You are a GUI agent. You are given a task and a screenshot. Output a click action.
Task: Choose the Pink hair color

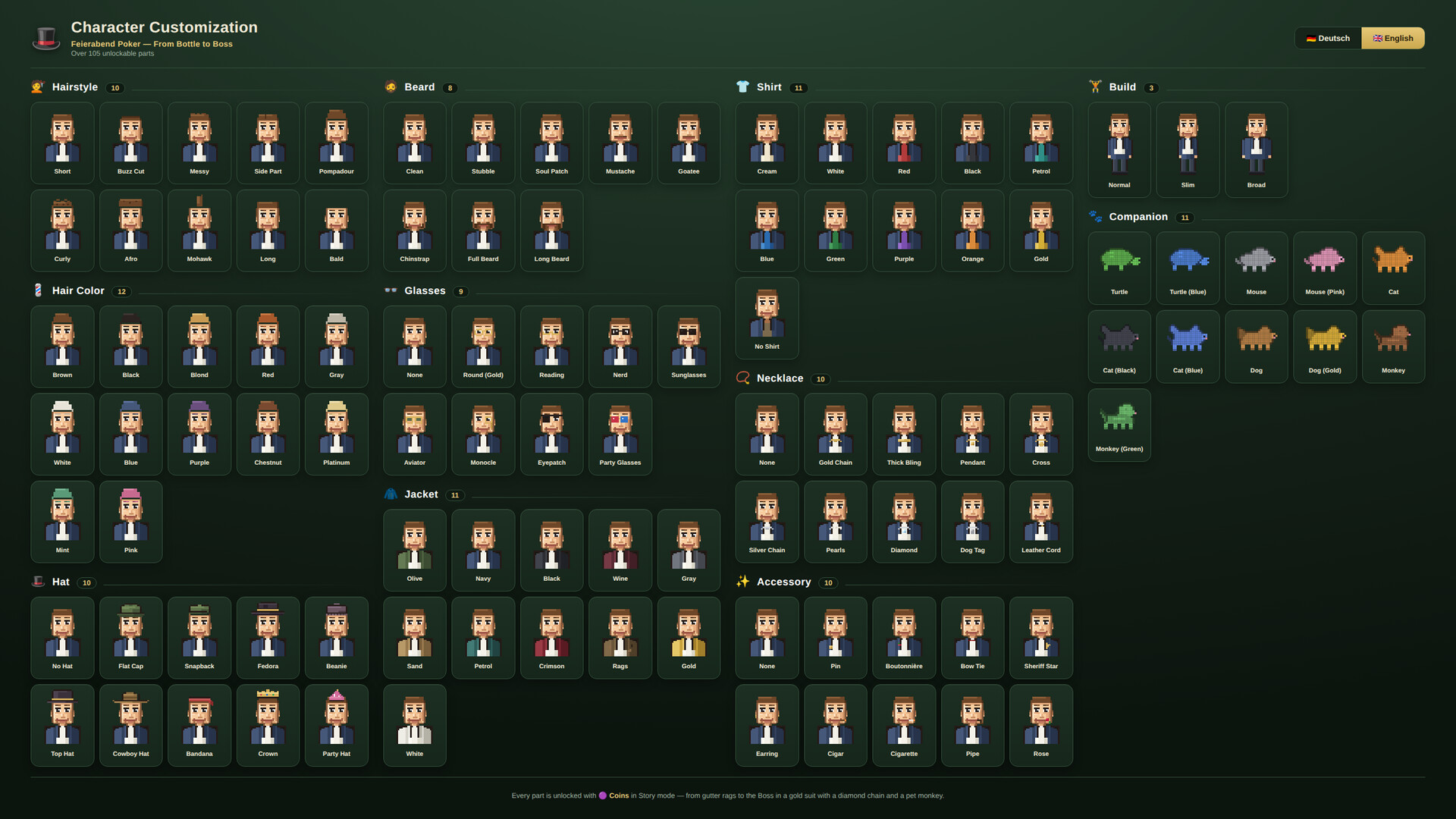coord(131,522)
